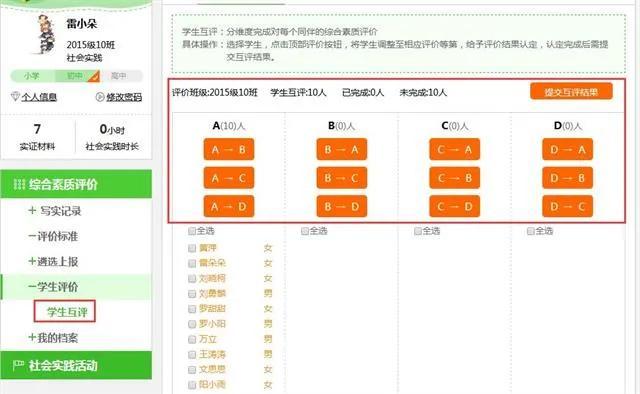Click the A→C grade move button
The height and width of the screenshot is (394, 640).
pos(229,178)
